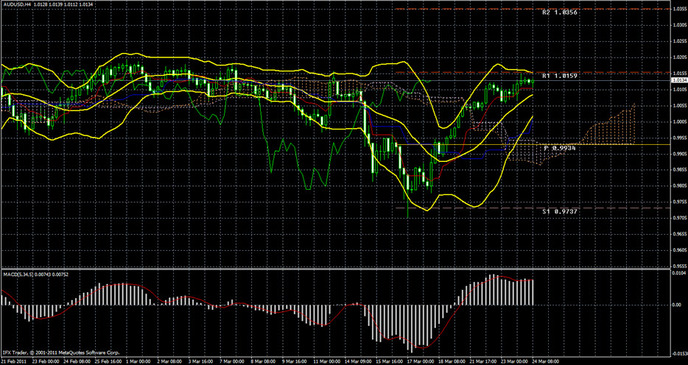
Task: Click the 1.0355 level on the price scale
Action: coord(679,9)
